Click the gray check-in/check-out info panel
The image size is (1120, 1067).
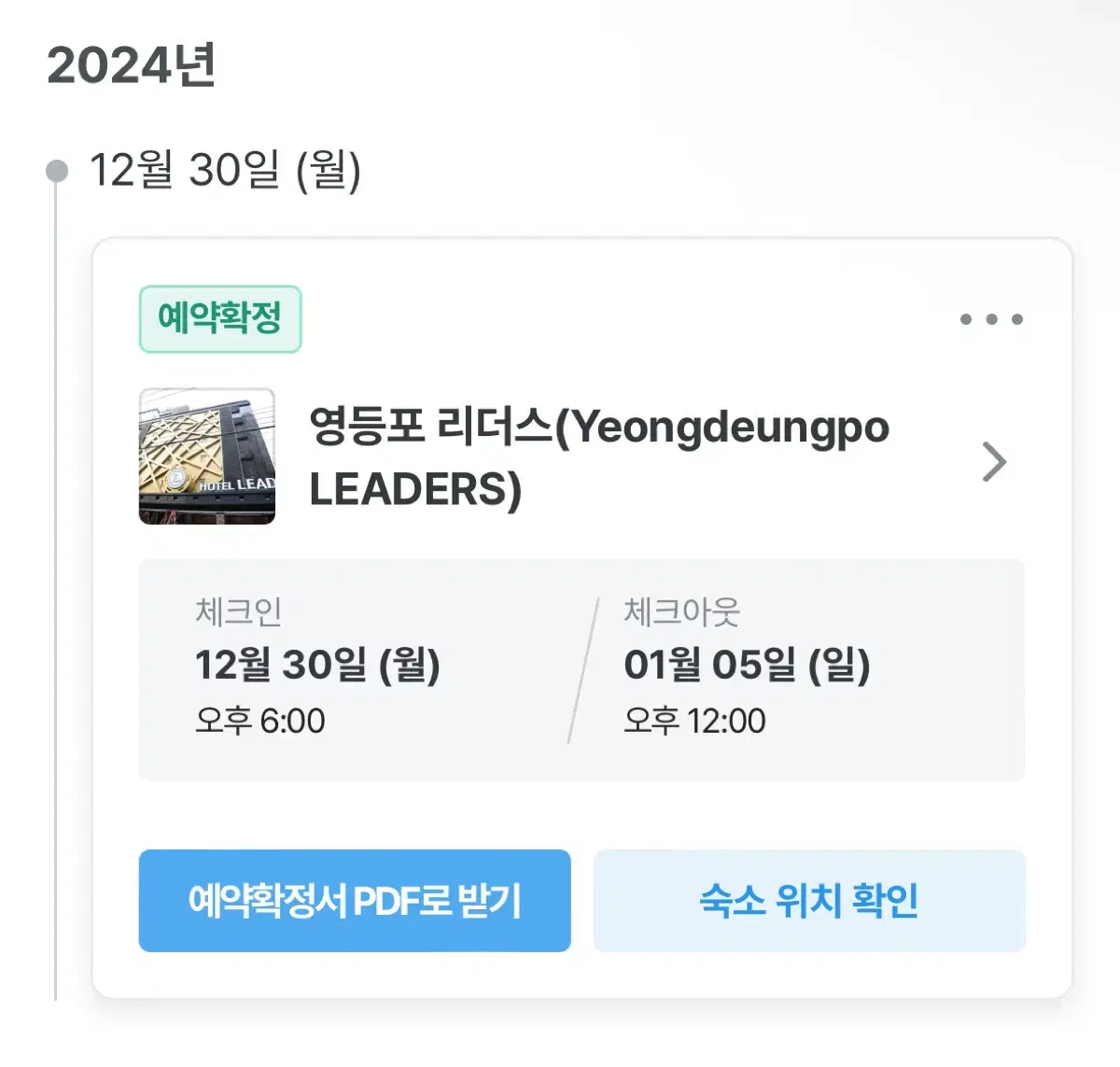click(582, 670)
